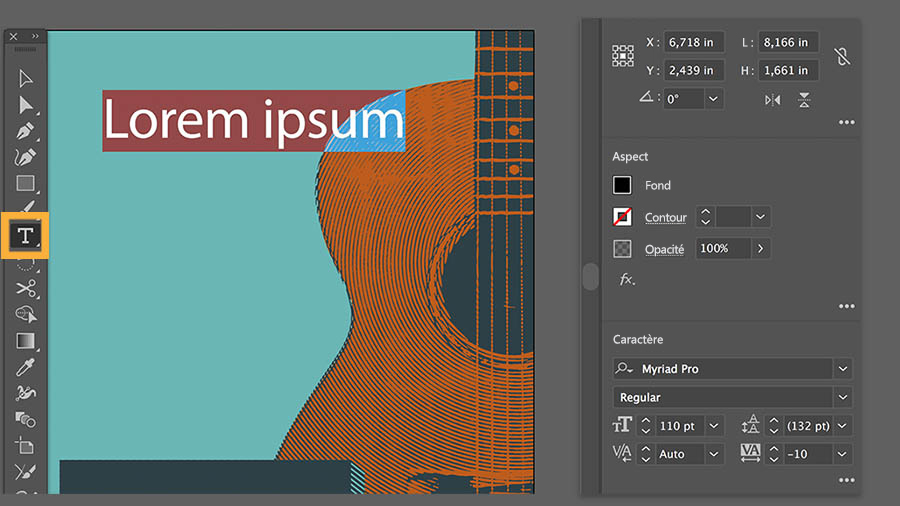Screen dimensions: 900x506
Task: Adjust font size with stepper arrows
Action: [646, 426]
